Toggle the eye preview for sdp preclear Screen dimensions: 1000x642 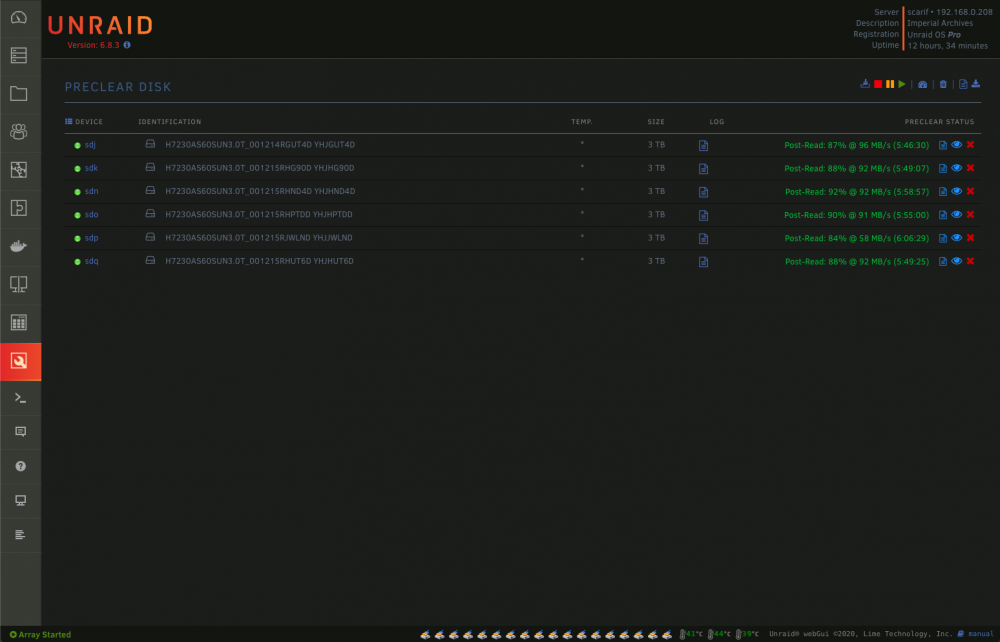click(x=957, y=238)
